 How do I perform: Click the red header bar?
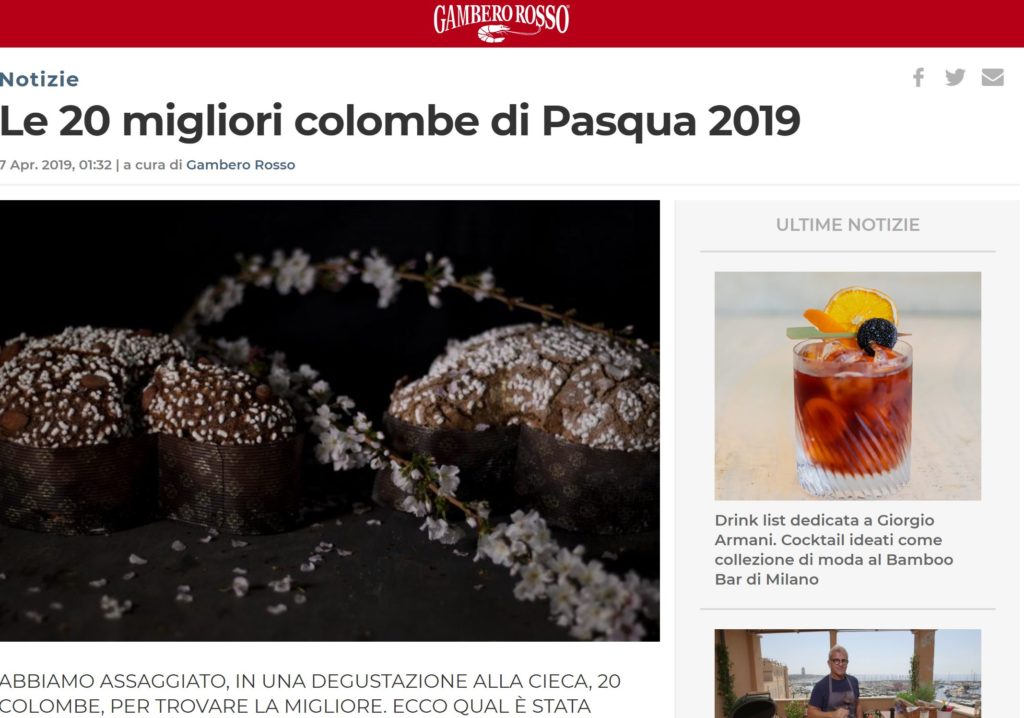coord(512,24)
